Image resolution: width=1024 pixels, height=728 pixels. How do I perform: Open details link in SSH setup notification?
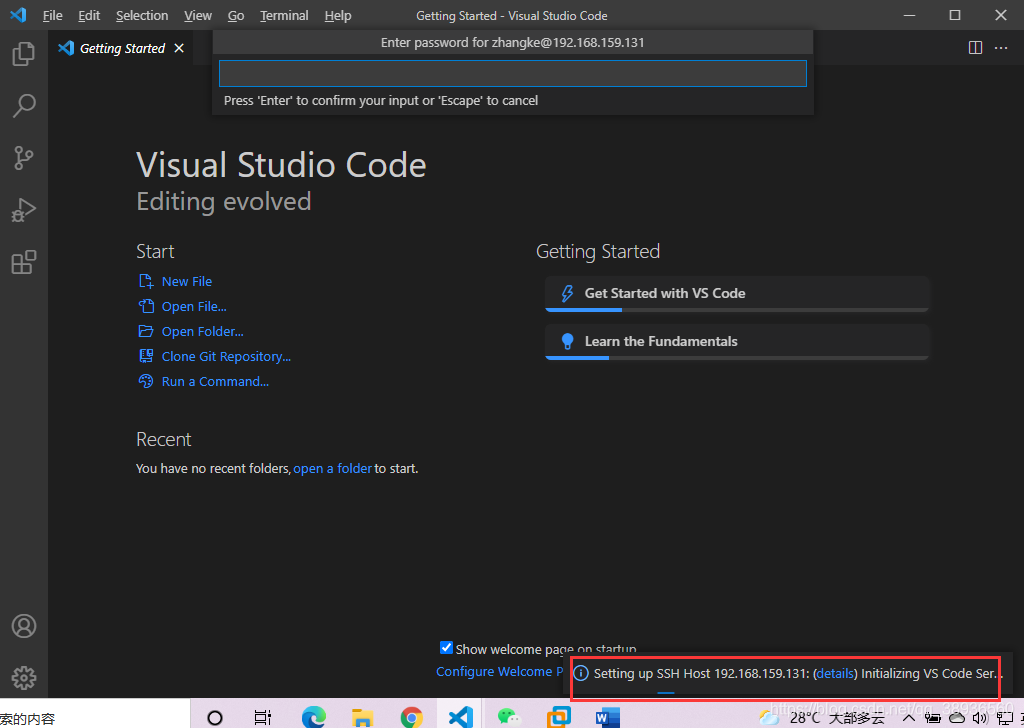pyautogui.click(x=835, y=673)
